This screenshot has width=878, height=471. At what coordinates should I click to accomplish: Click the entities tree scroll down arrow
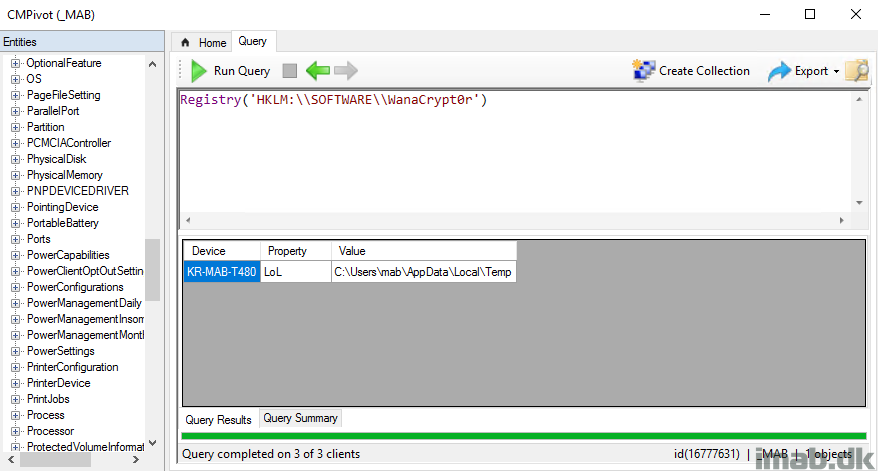pyautogui.click(x=152, y=443)
